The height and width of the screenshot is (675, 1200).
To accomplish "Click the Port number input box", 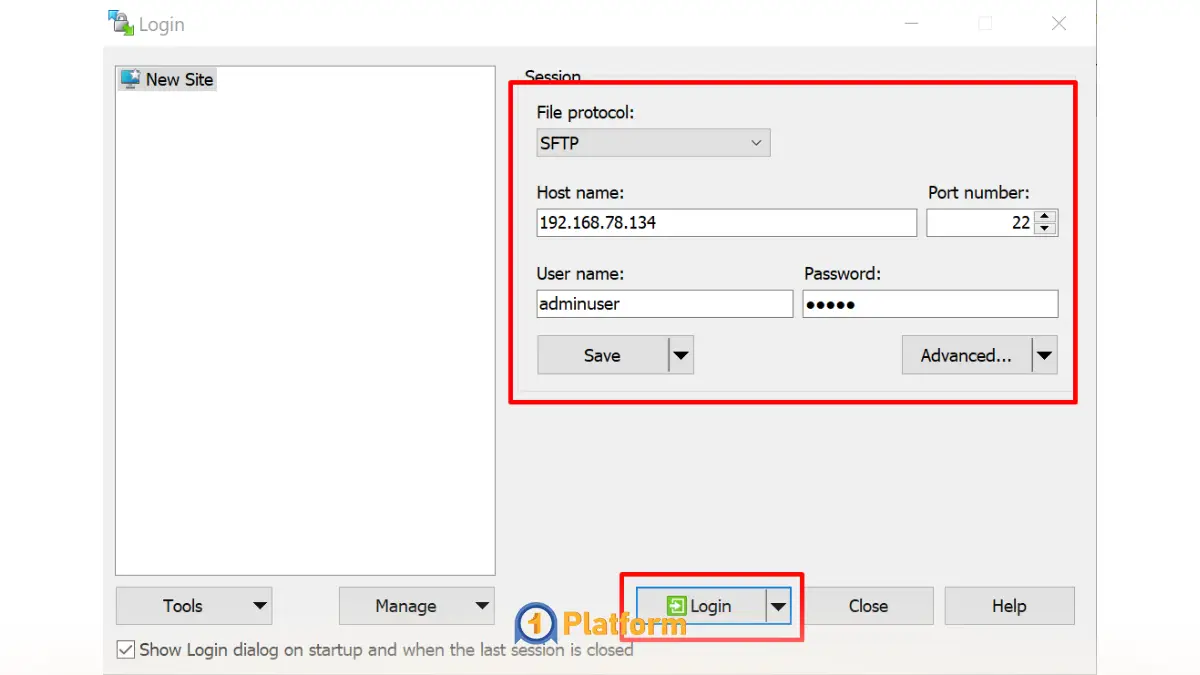I will pyautogui.click(x=979, y=223).
